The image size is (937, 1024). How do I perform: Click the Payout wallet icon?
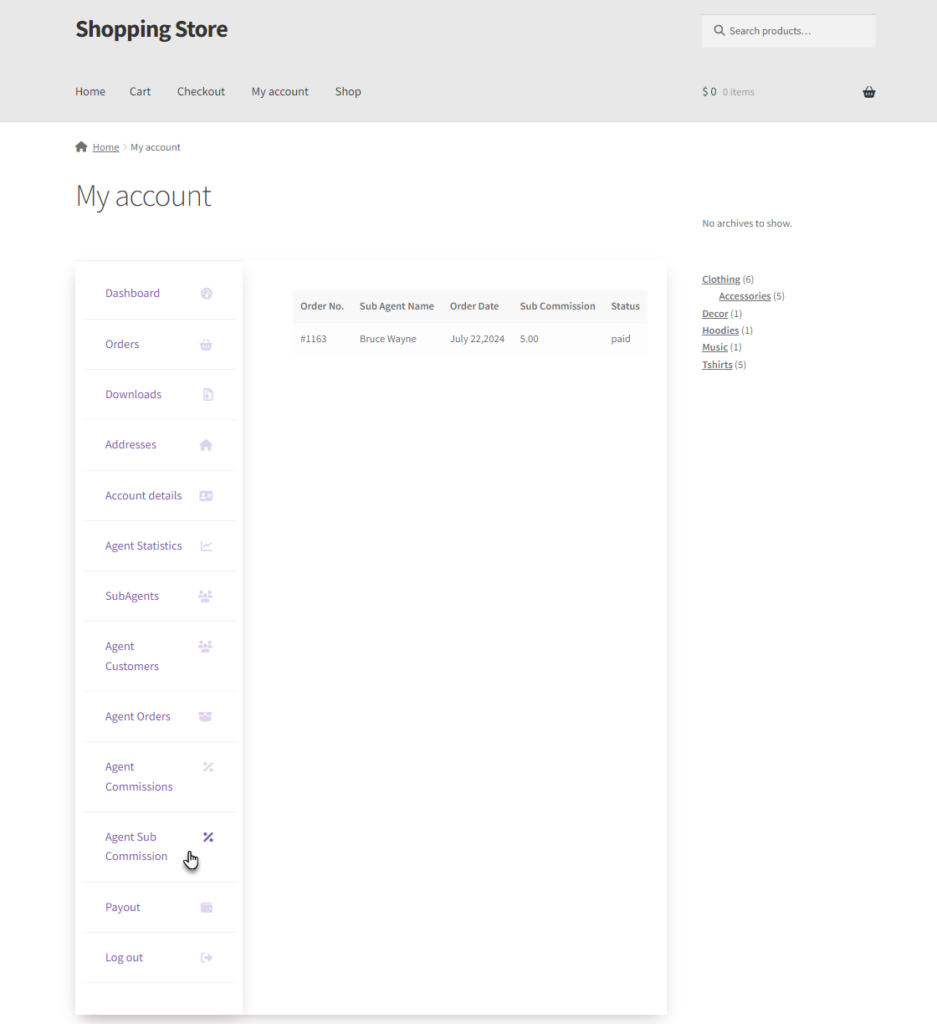click(206, 907)
